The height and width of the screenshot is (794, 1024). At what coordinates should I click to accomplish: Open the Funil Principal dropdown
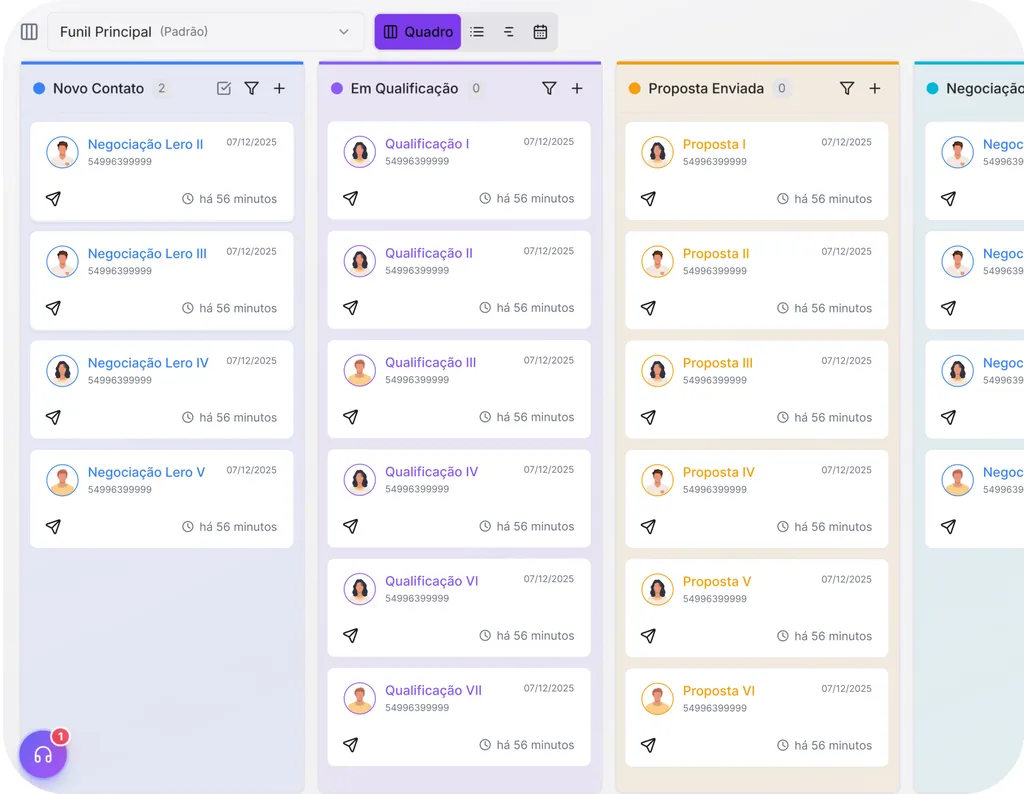coord(205,31)
